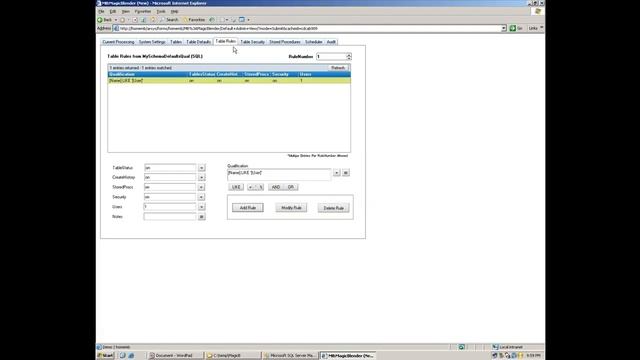Switch to the Stored Procedures tab
This screenshot has height=360, width=640.
285,42
